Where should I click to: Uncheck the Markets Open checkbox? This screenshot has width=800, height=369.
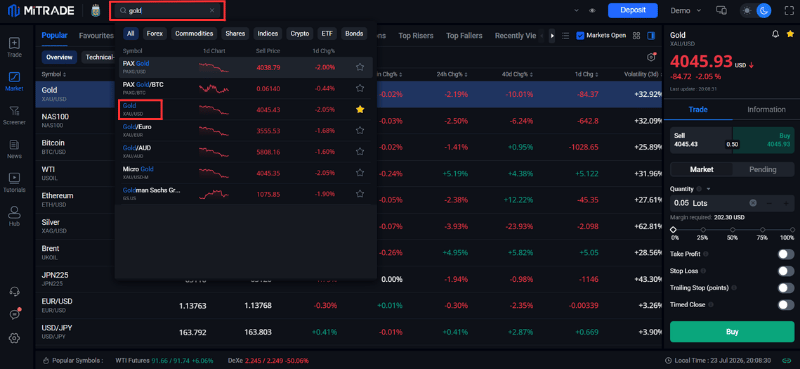click(580, 35)
